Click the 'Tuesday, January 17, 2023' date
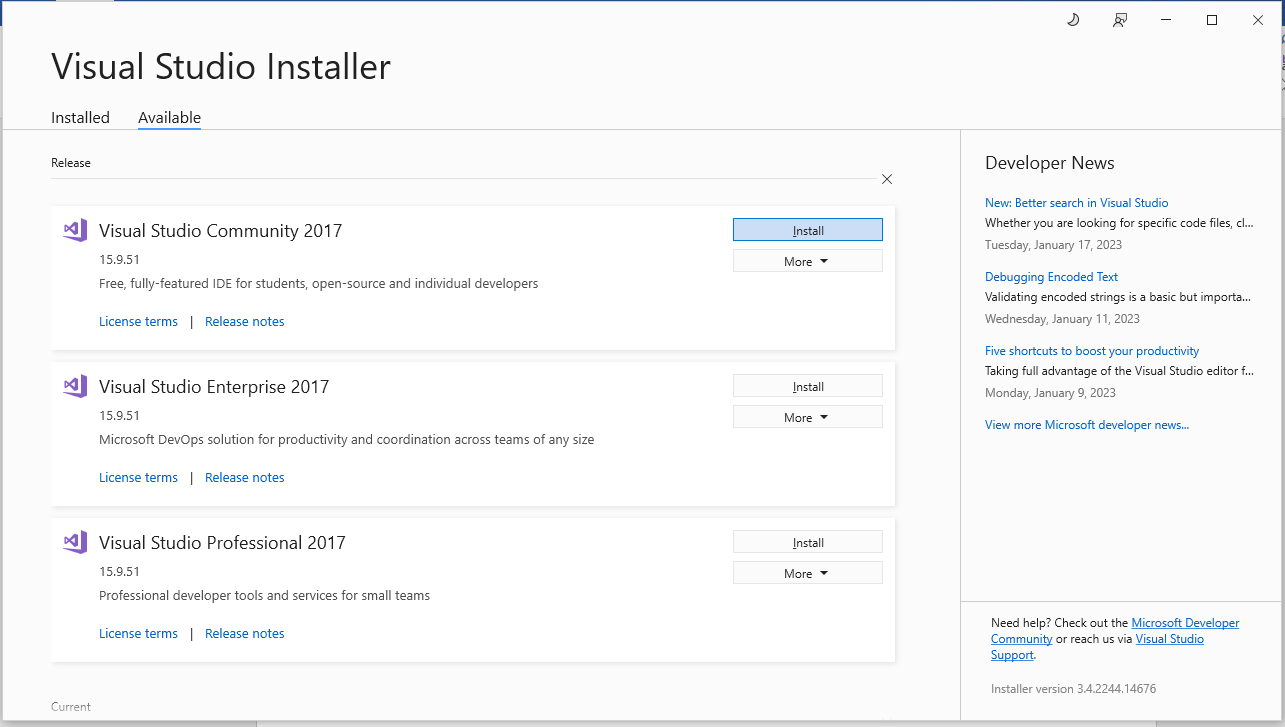The width and height of the screenshot is (1285, 727). pyautogui.click(x=1053, y=244)
